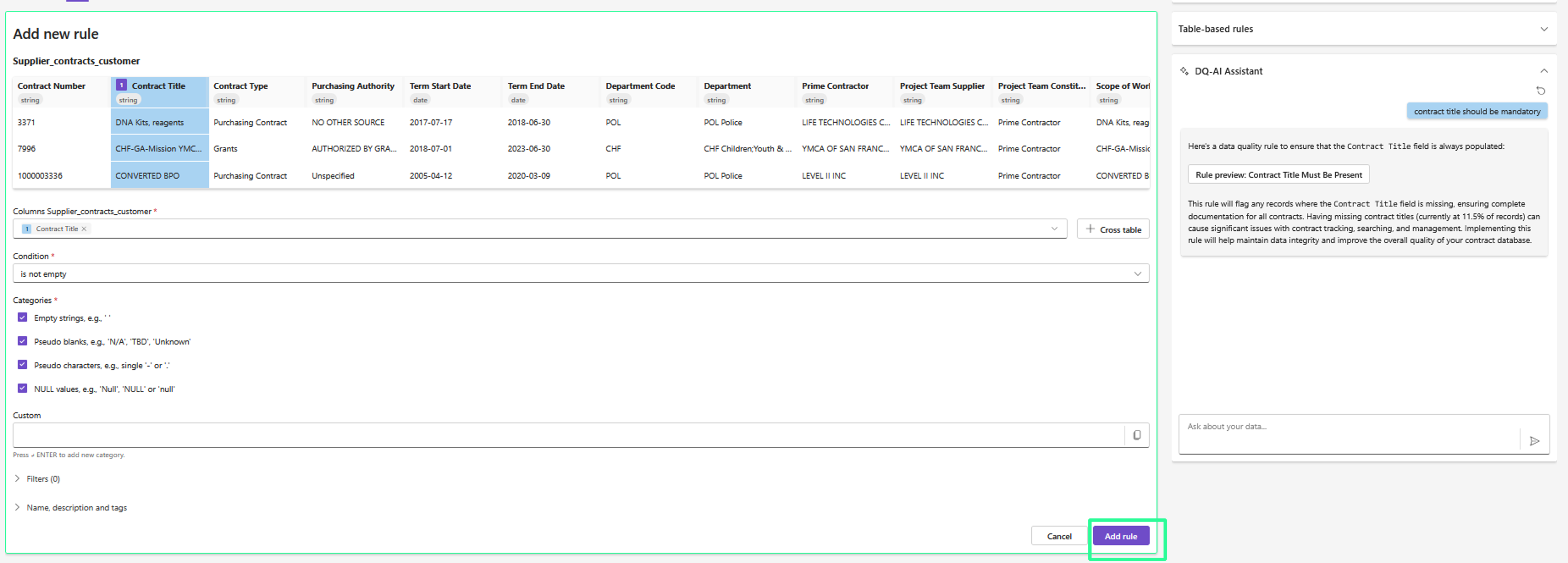The image size is (1568, 563).
Task: Click the send message arrow icon
Action: point(1534,441)
